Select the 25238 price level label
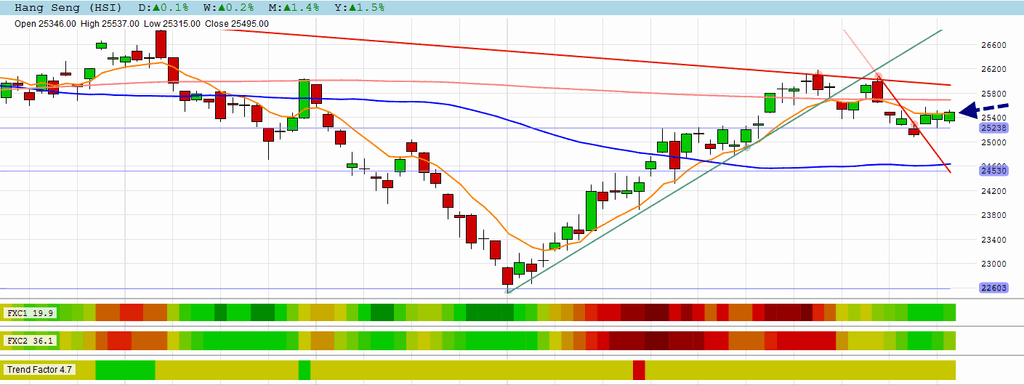 tap(993, 128)
